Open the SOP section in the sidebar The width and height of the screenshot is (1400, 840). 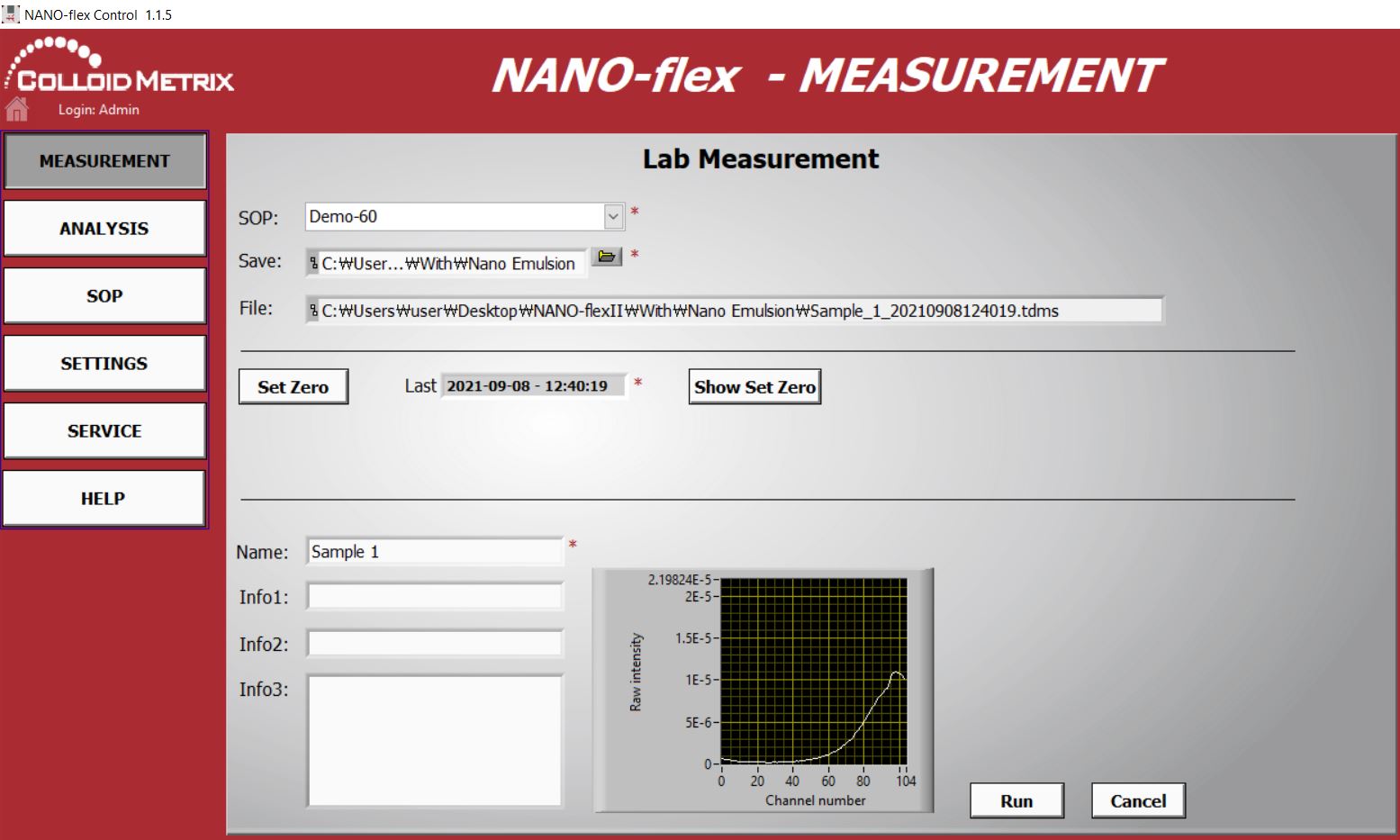click(x=105, y=296)
